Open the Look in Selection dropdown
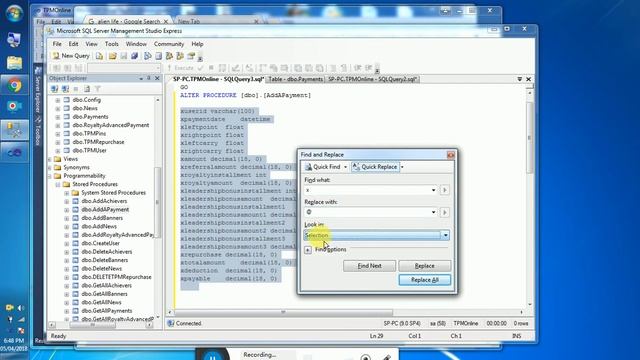 445,235
